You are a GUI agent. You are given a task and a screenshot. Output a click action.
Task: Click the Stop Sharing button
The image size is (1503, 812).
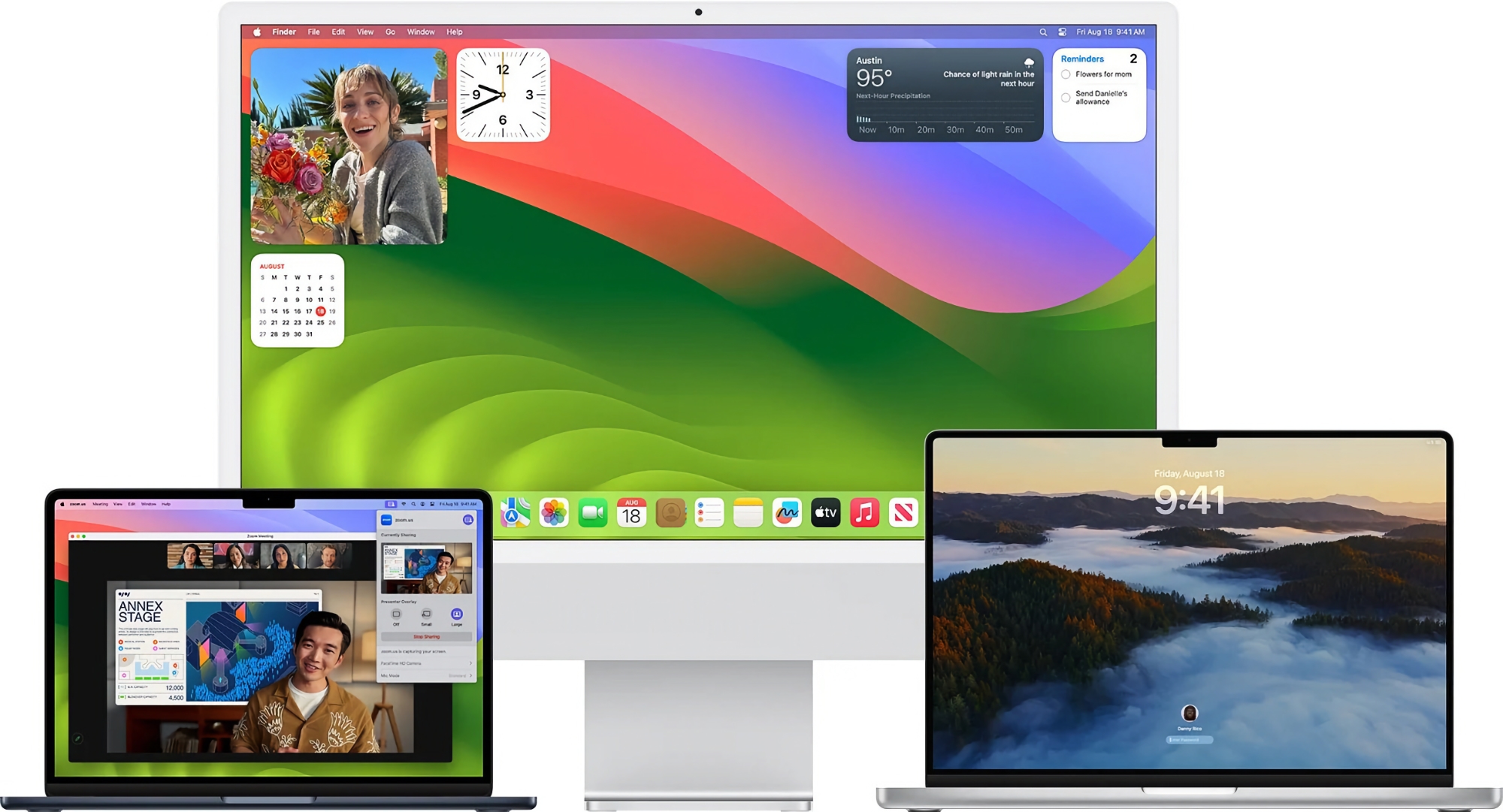coord(426,636)
